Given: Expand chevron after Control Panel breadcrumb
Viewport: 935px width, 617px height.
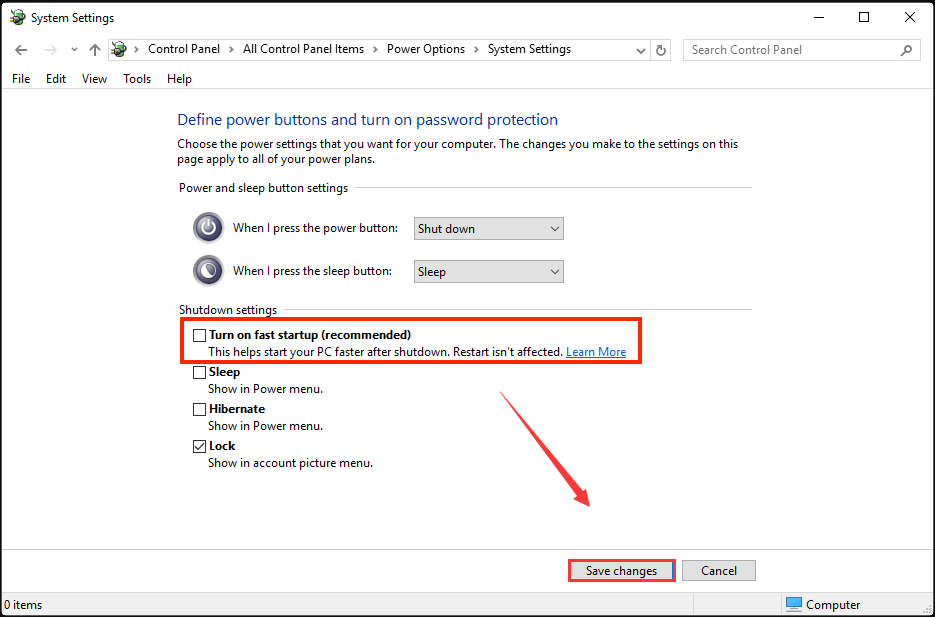Looking at the screenshot, I should tap(231, 49).
